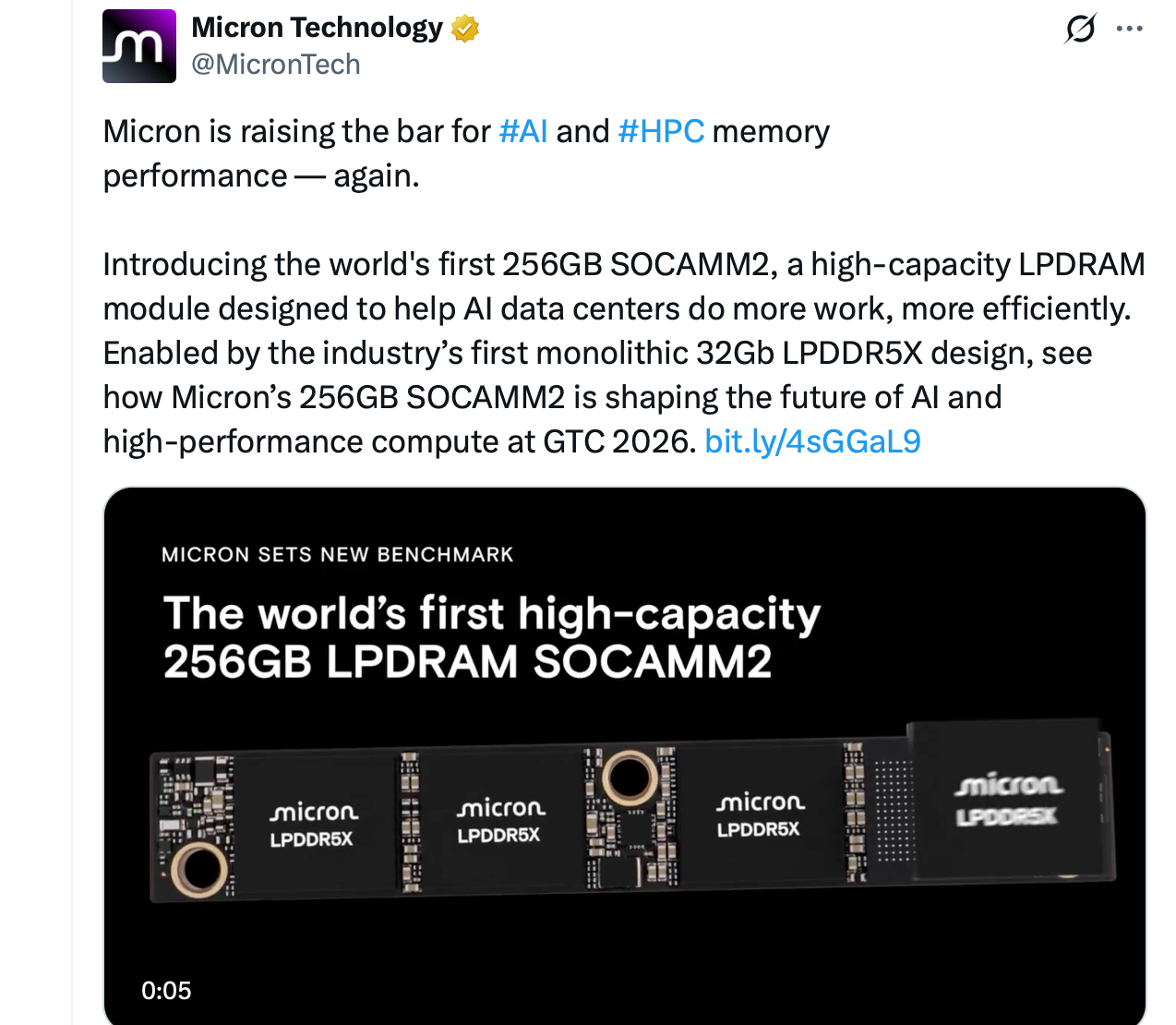
Task: Open the #AI hashtag
Action: pos(522,131)
